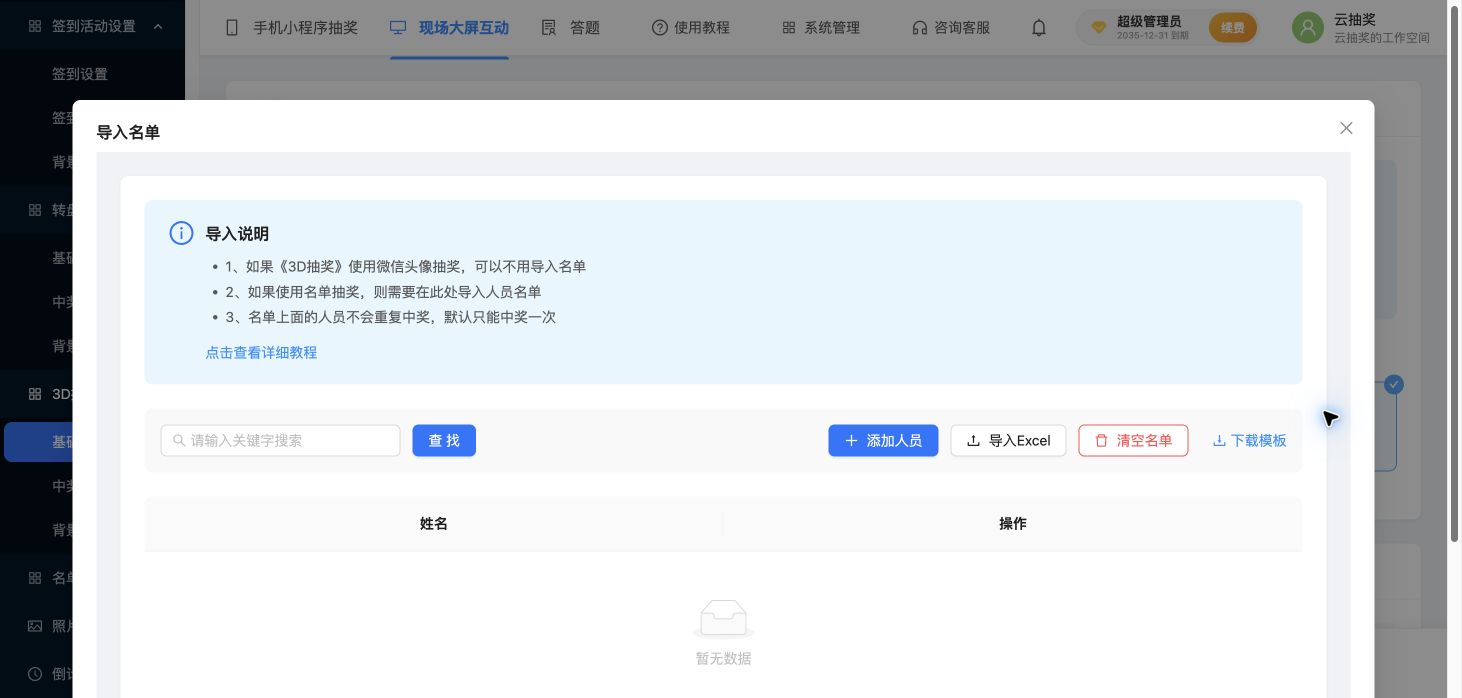1462x698 pixels.
Task: Click the 倒计时 clock icon in sidebar
Action: (35, 674)
